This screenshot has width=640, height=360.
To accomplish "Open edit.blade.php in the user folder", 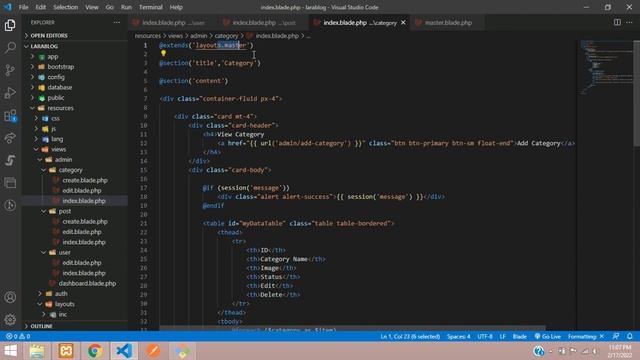I will 82,262.
